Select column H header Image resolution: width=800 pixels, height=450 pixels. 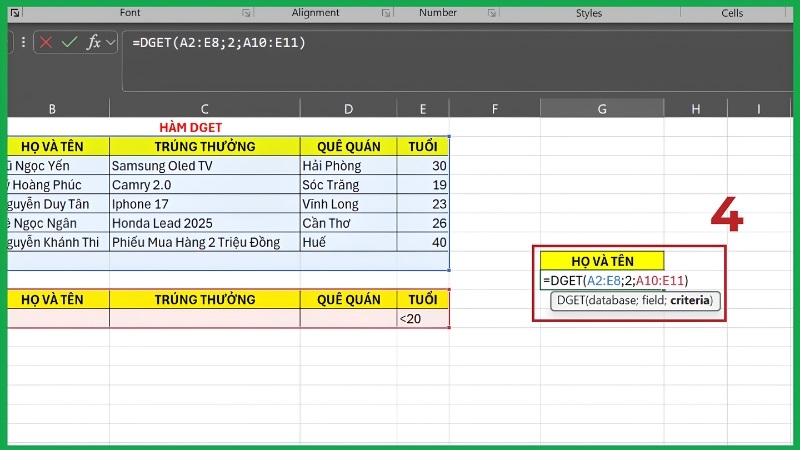(695, 109)
